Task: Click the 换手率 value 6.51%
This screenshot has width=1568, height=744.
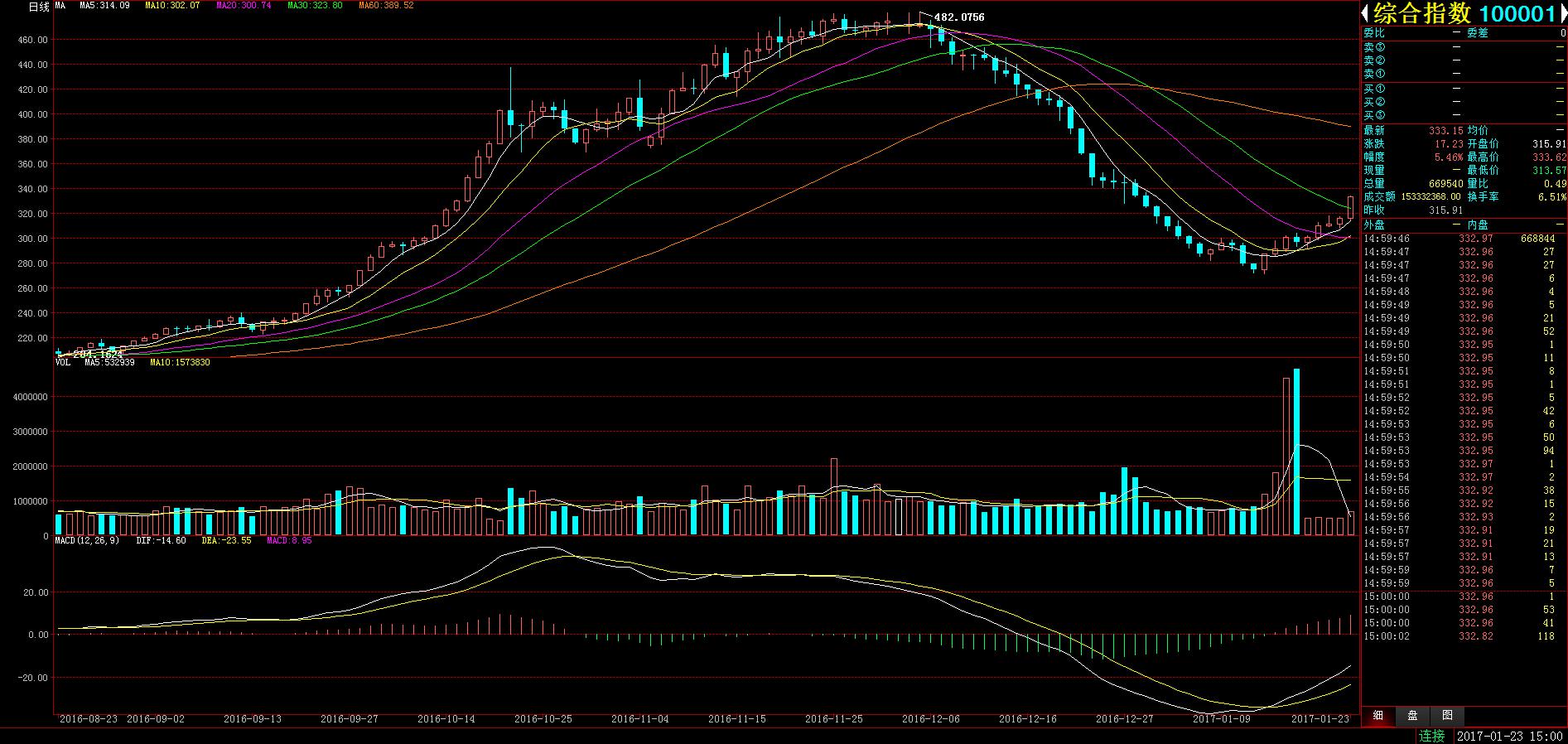Action: (x=1552, y=196)
